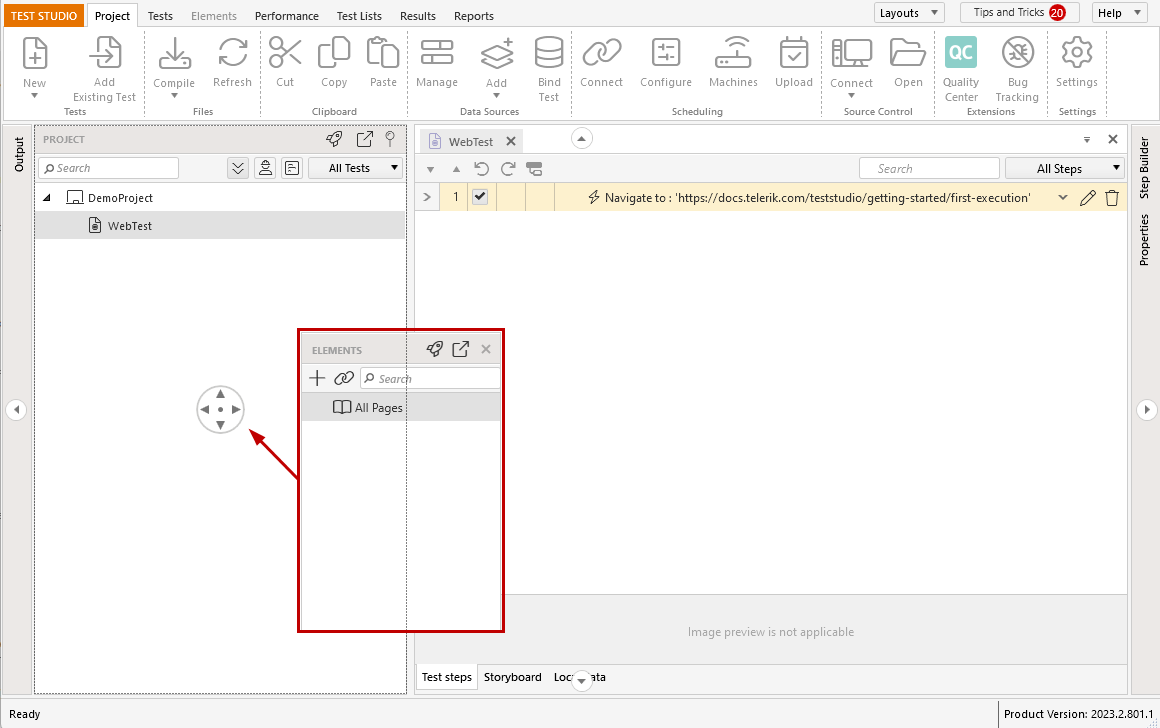Click the TEST STUDIO button

point(44,16)
